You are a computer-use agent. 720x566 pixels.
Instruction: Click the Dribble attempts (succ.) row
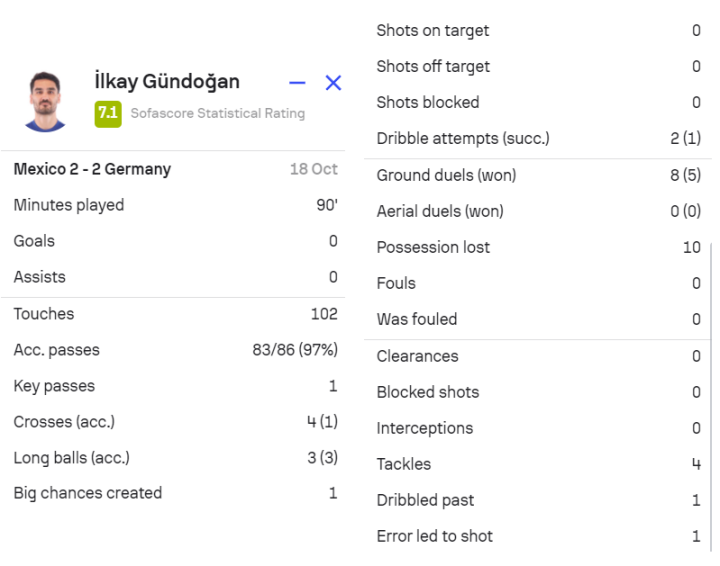click(x=538, y=138)
